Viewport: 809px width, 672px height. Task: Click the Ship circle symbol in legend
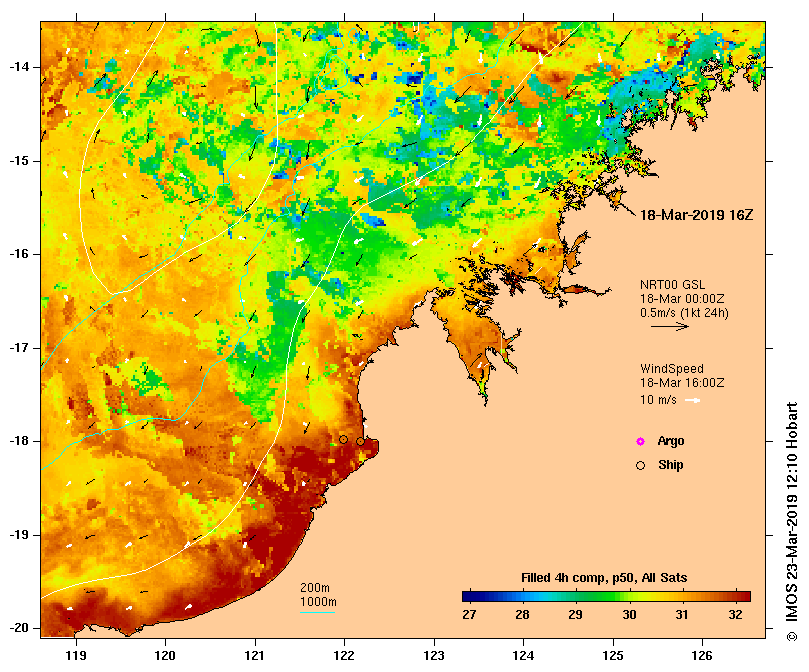(x=640, y=466)
